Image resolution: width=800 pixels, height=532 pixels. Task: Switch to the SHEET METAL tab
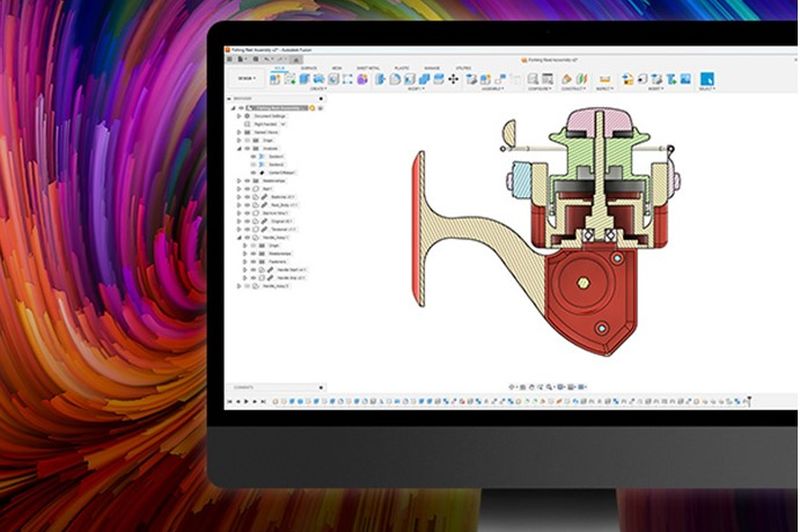pos(368,68)
